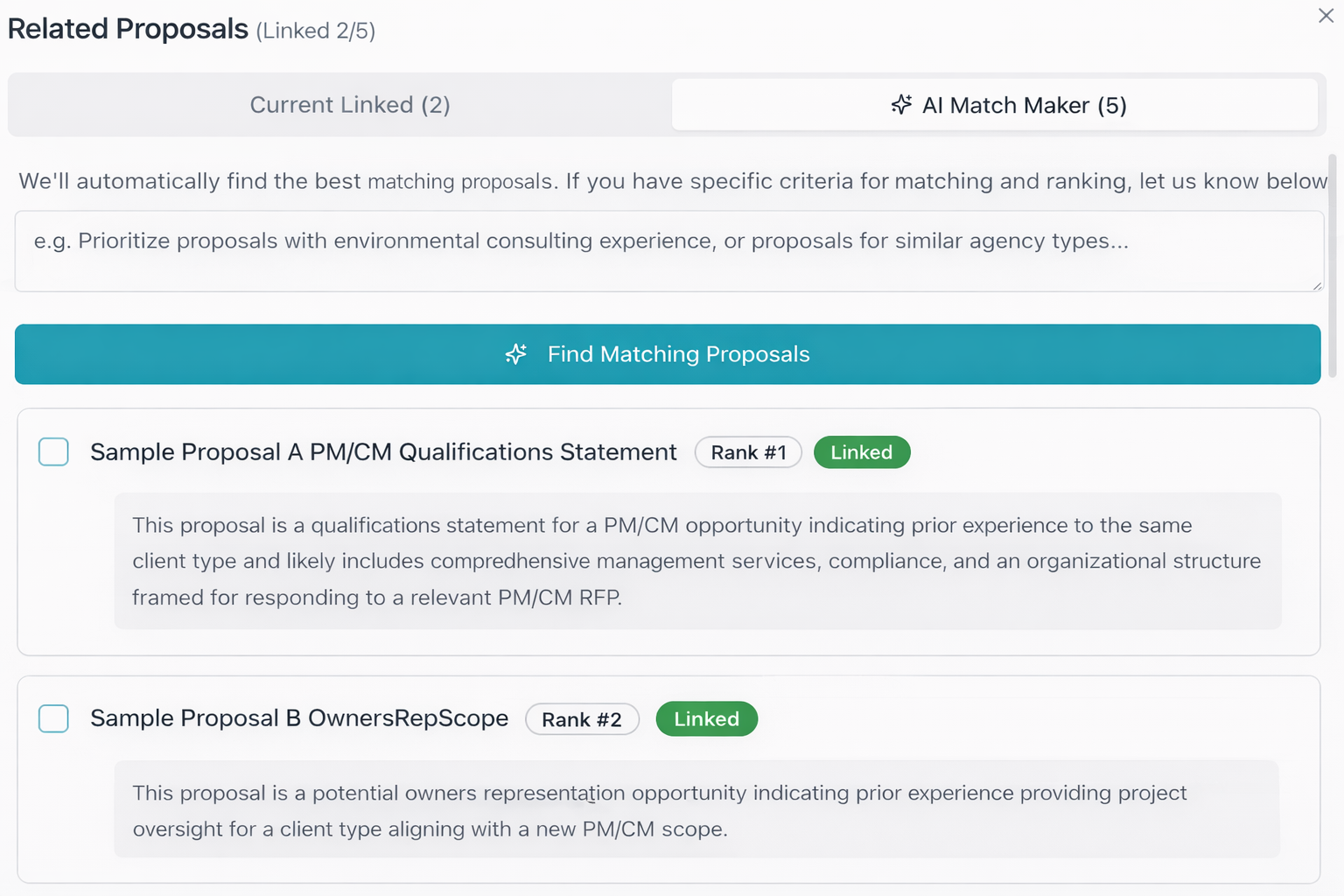The image size is (1344, 896).
Task: Select title "Sample Proposal A PM/CM Qualifications Statement"
Action: [x=383, y=452]
